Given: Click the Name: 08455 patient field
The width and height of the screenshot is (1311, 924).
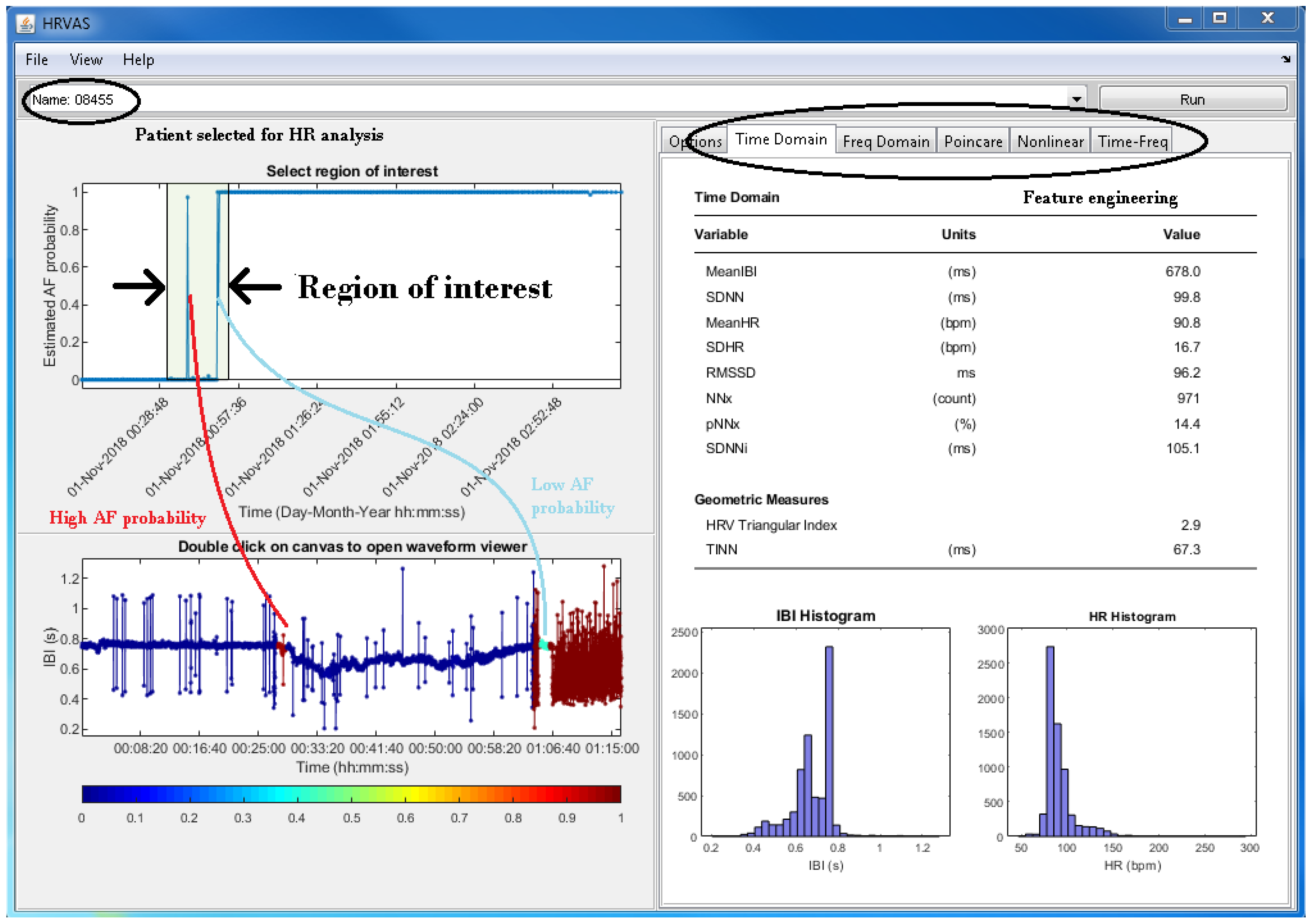Looking at the screenshot, I should coord(73,100).
